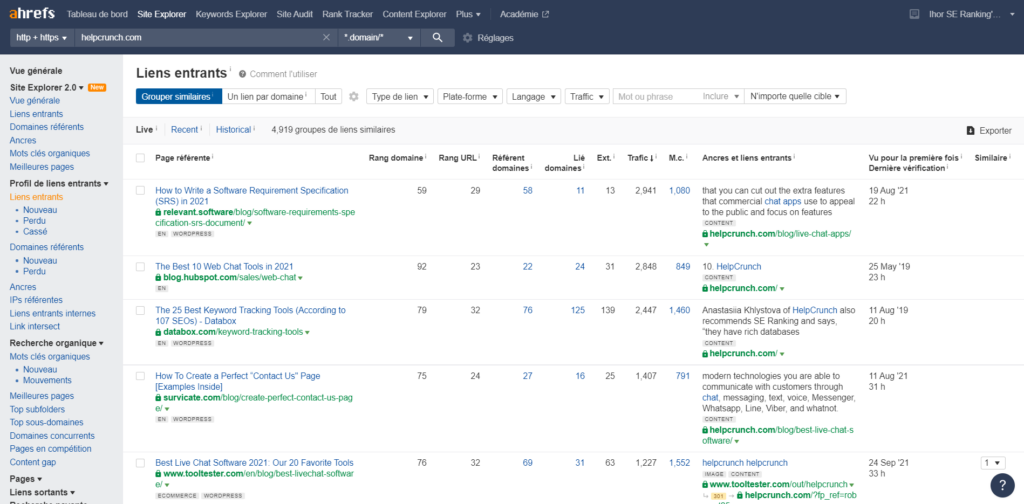
Task: Click the filter settings gear icon
Action: (x=354, y=97)
